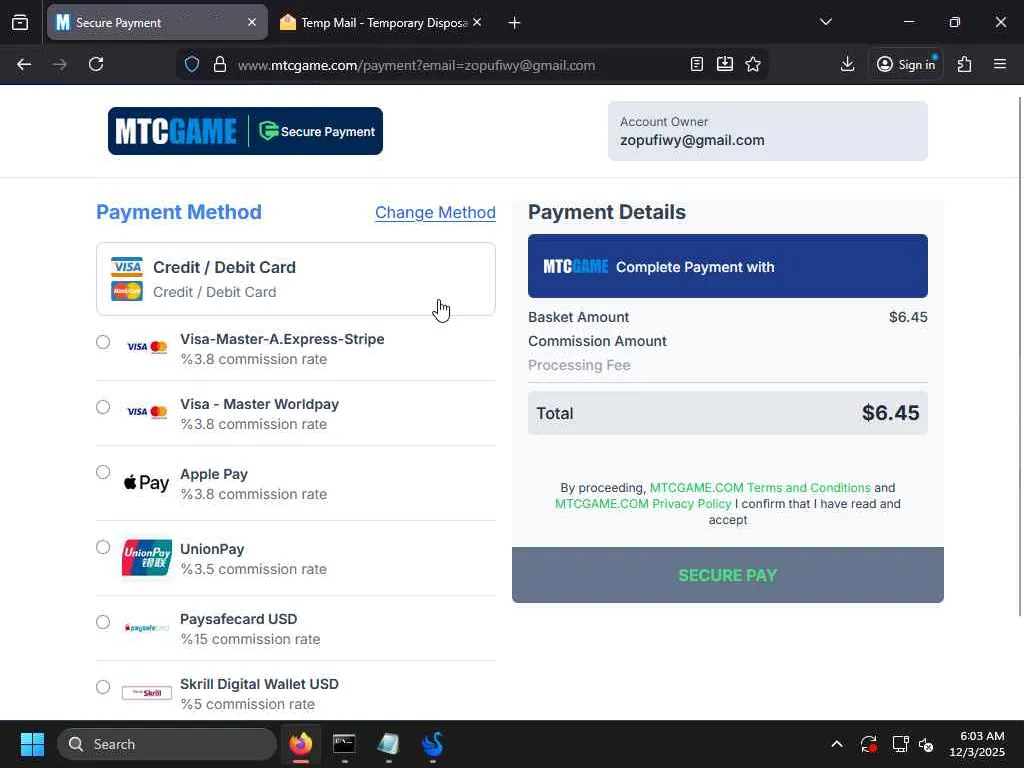
Task: Click the muted volume tray icon
Action: coord(926,744)
